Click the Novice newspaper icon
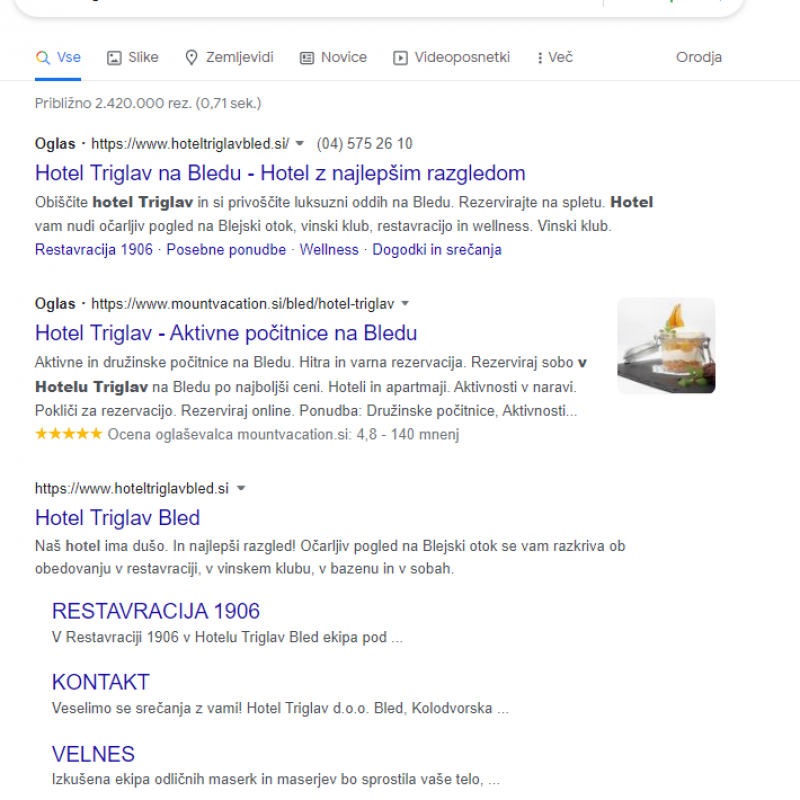 pos(307,58)
